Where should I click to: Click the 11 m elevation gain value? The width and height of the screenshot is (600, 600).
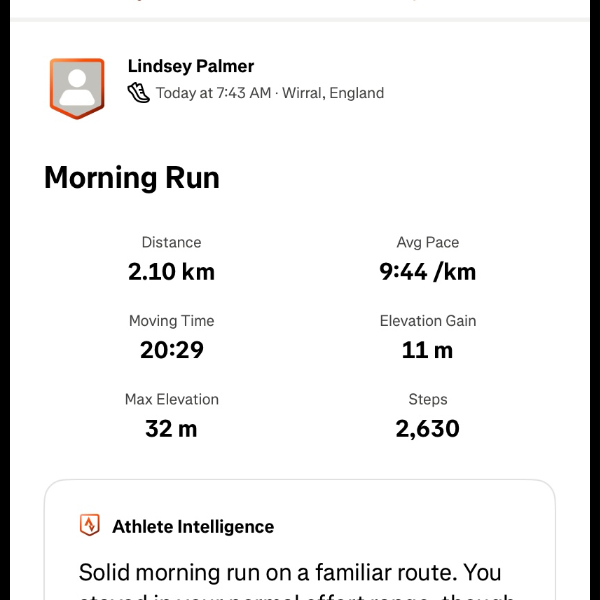[x=427, y=350]
